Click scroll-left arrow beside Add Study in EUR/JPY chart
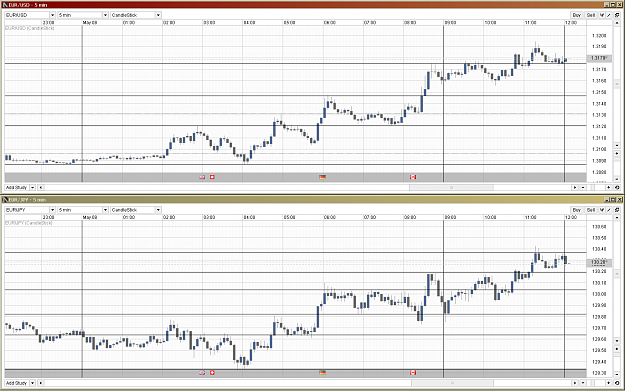The height and width of the screenshot is (391, 625). pyautogui.click(x=41, y=383)
